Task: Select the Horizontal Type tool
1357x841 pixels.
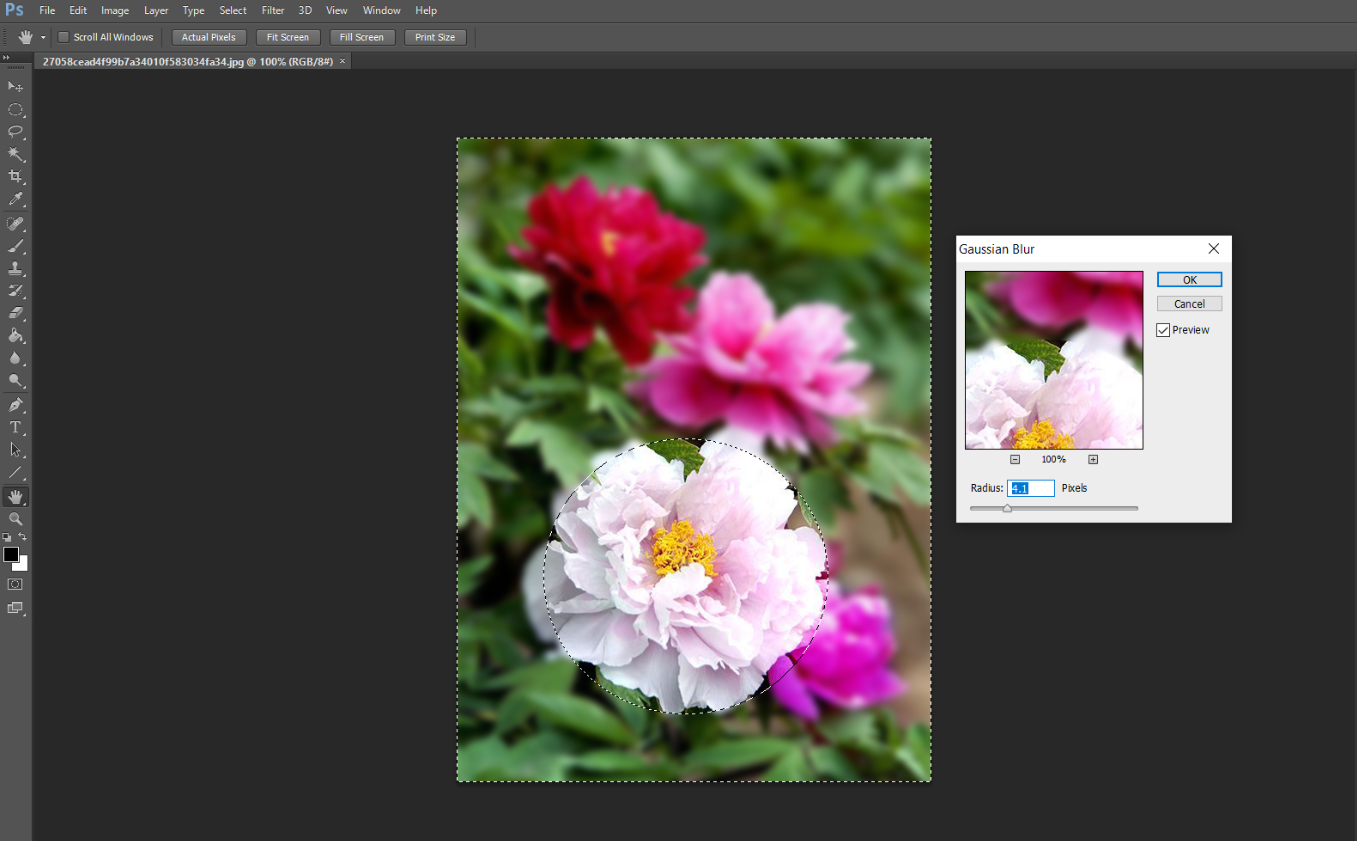Action: pyautogui.click(x=16, y=427)
